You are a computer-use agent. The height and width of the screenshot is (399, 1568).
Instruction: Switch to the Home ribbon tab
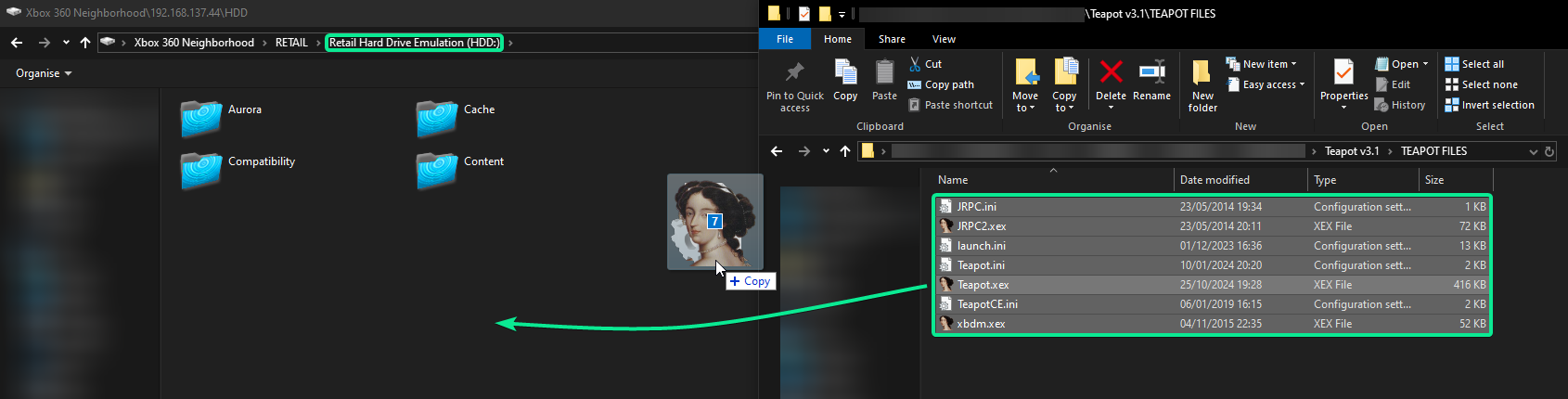(838, 39)
